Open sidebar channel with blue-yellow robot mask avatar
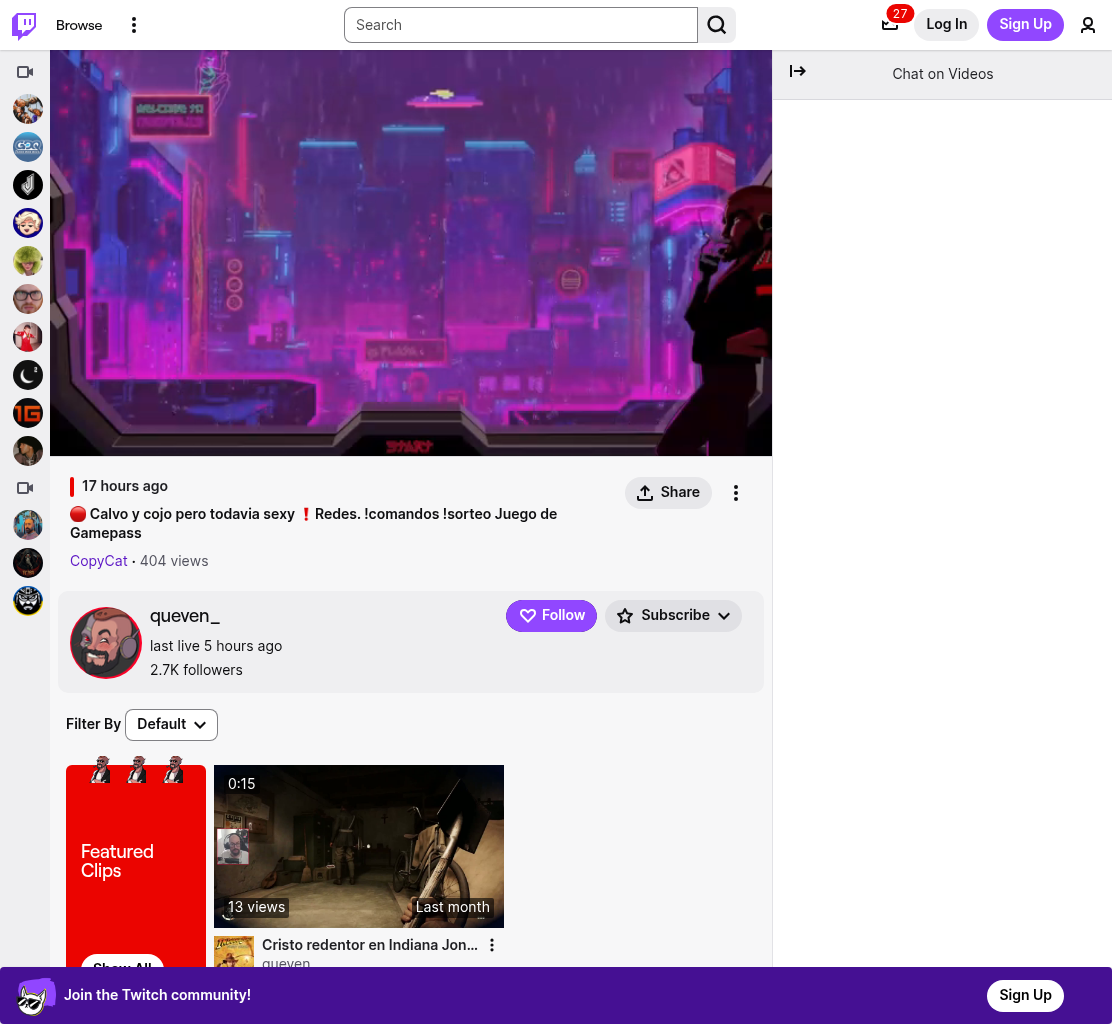The width and height of the screenshot is (1112, 1024). [28, 601]
